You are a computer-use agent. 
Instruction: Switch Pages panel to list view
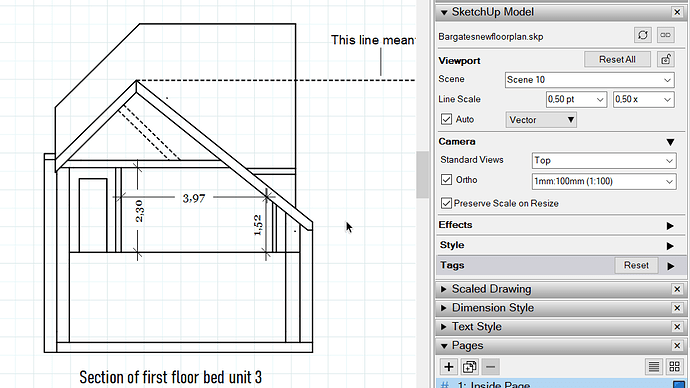[x=654, y=366]
